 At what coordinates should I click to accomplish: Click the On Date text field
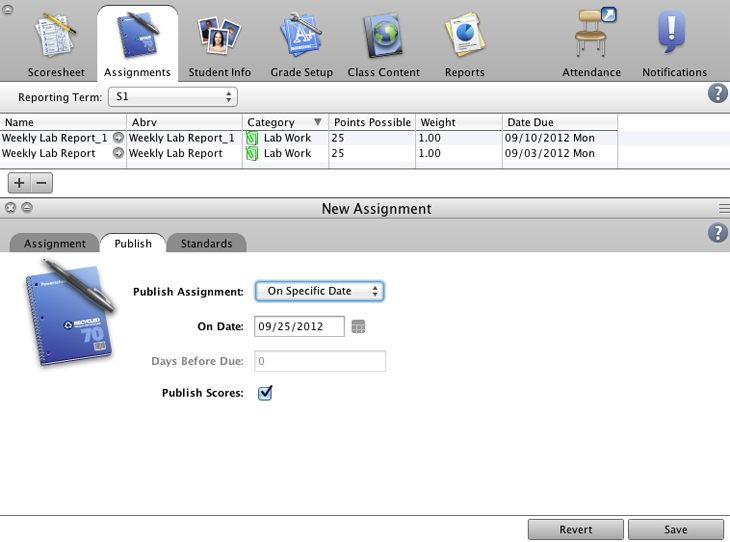pyautogui.click(x=300, y=327)
